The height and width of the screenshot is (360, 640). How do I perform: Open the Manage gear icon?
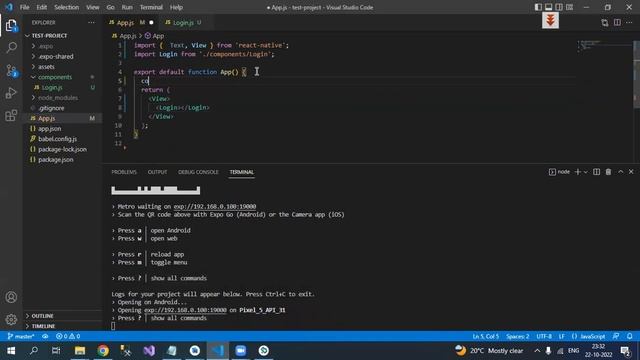[11, 319]
